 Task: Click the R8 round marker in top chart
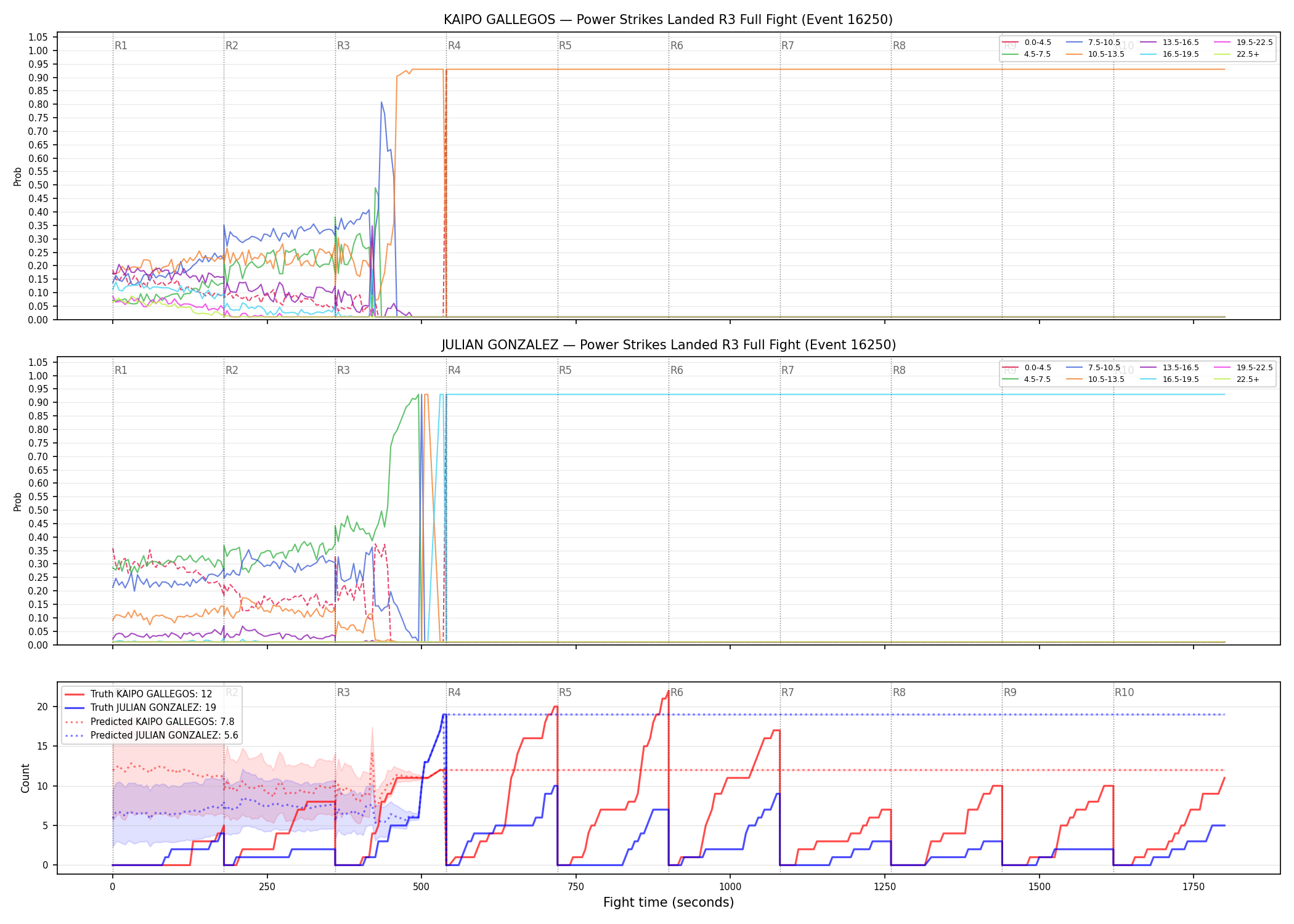pyautogui.click(x=899, y=46)
